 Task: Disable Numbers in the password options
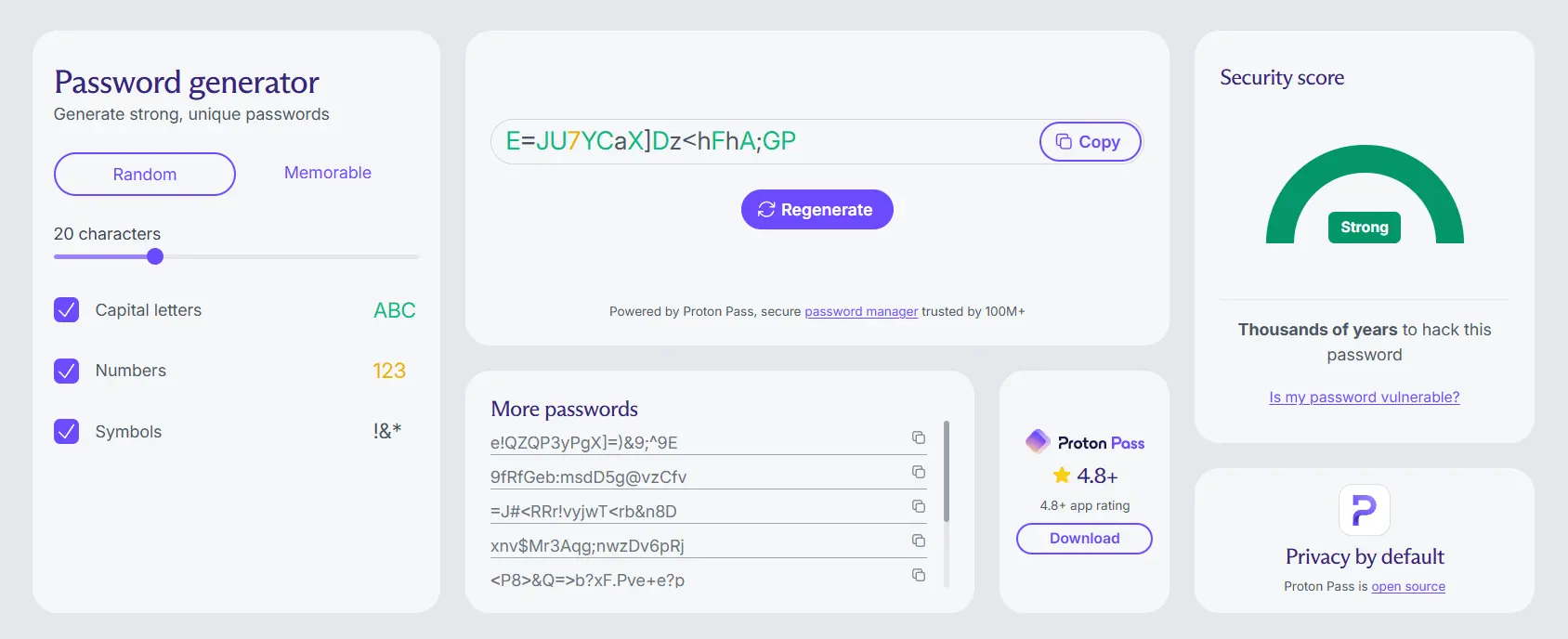(x=66, y=371)
